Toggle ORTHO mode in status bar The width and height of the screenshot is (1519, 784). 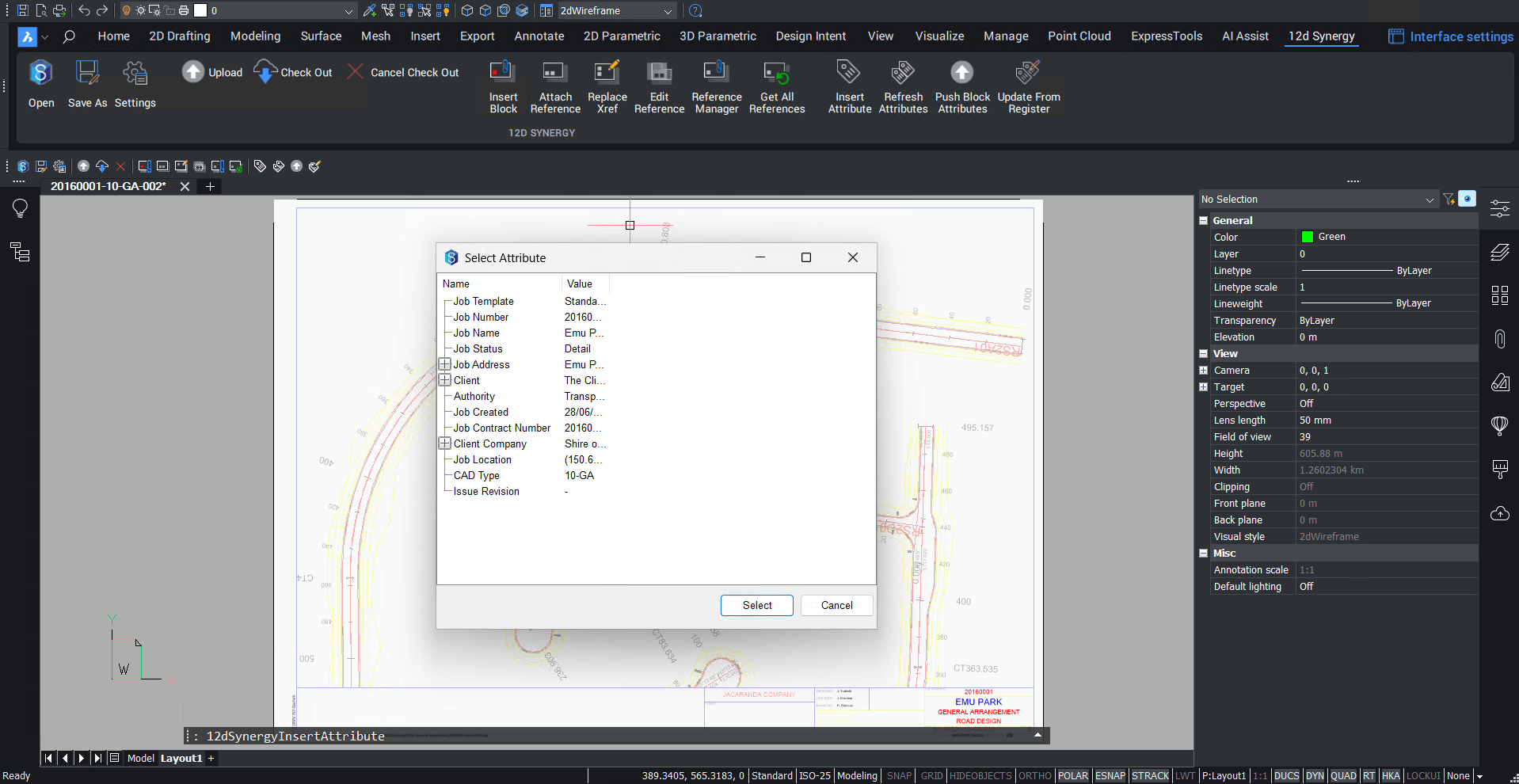pos(1035,776)
